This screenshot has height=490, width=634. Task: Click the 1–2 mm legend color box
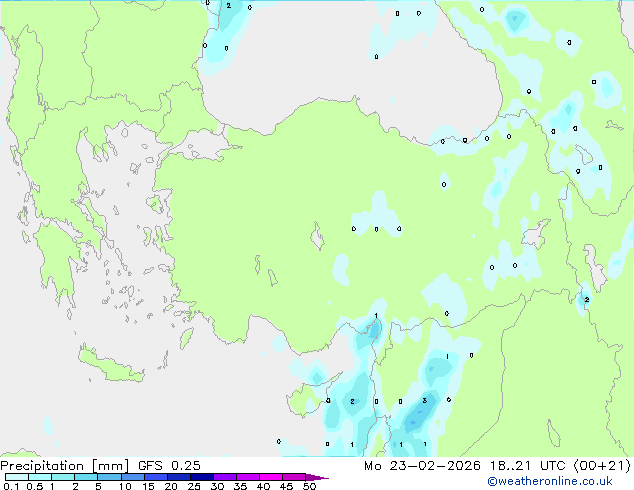pyautogui.click(x=63, y=477)
